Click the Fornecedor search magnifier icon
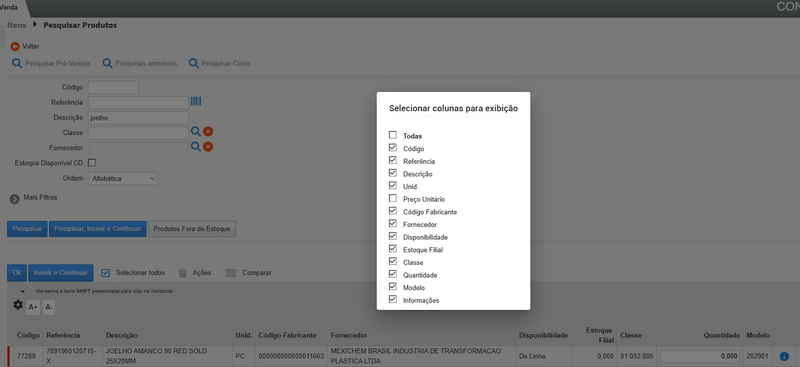Screen dimensions: 800x367 [196, 147]
